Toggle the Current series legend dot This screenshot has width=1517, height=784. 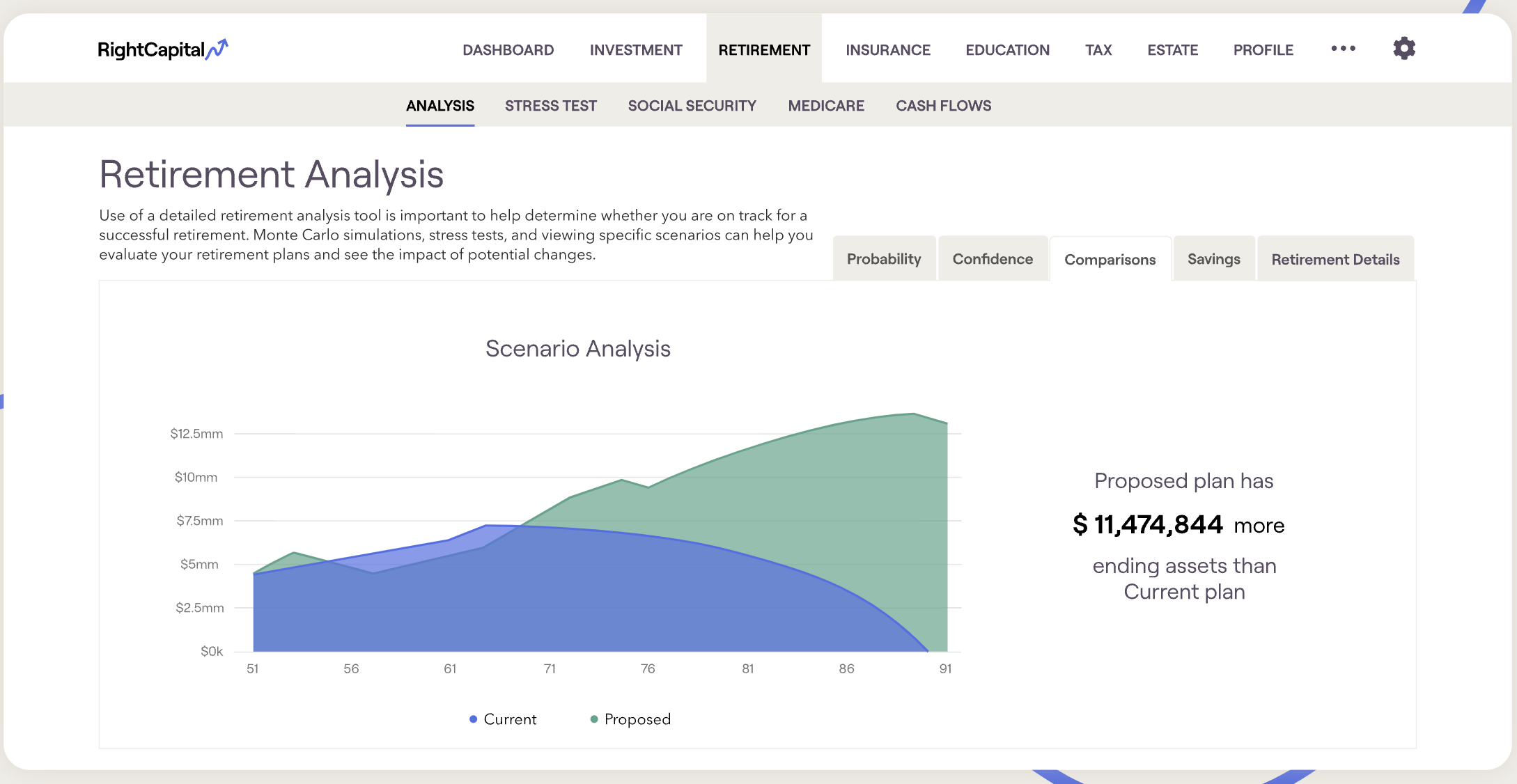[473, 719]
